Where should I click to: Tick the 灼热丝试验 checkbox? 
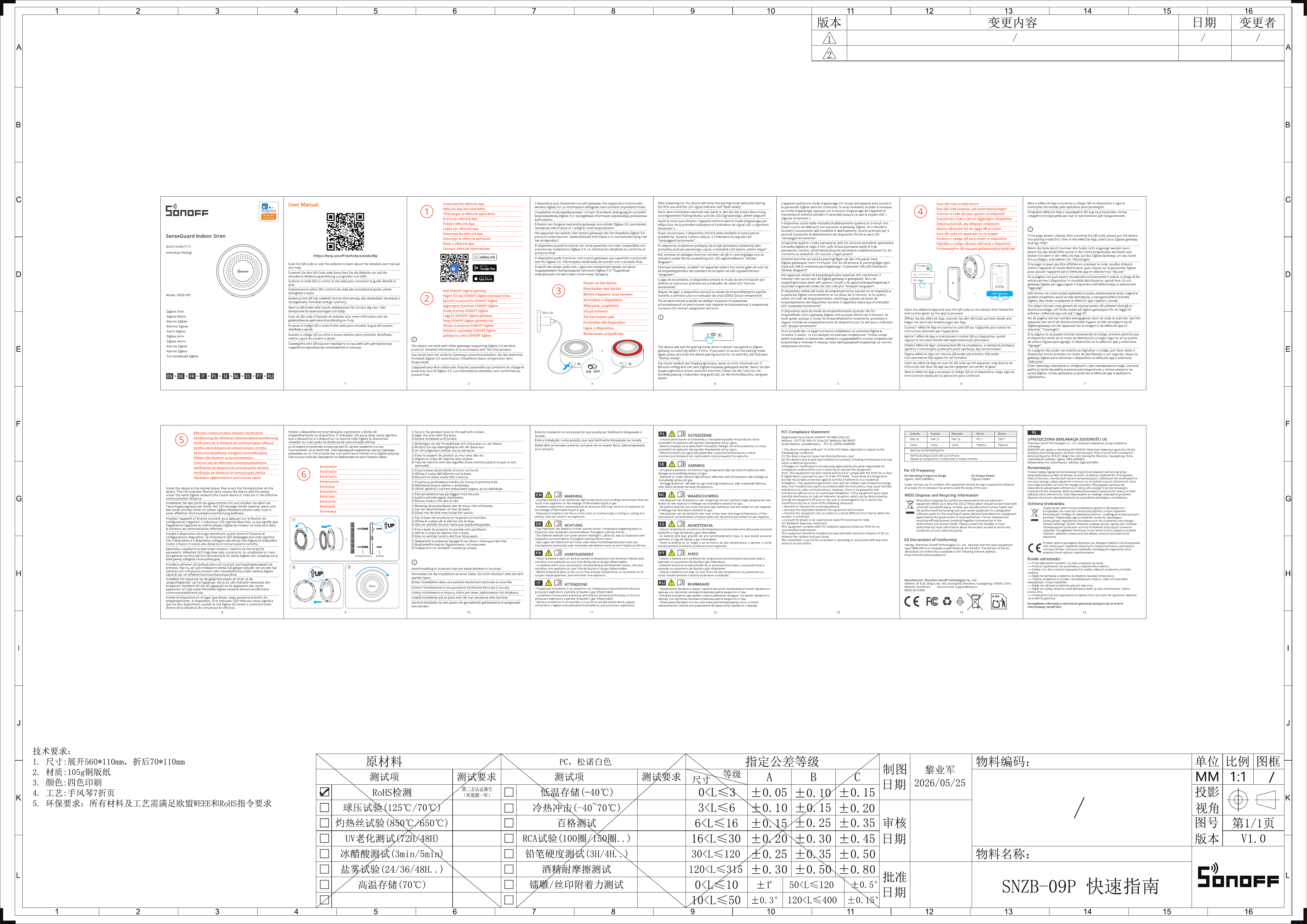324,823
